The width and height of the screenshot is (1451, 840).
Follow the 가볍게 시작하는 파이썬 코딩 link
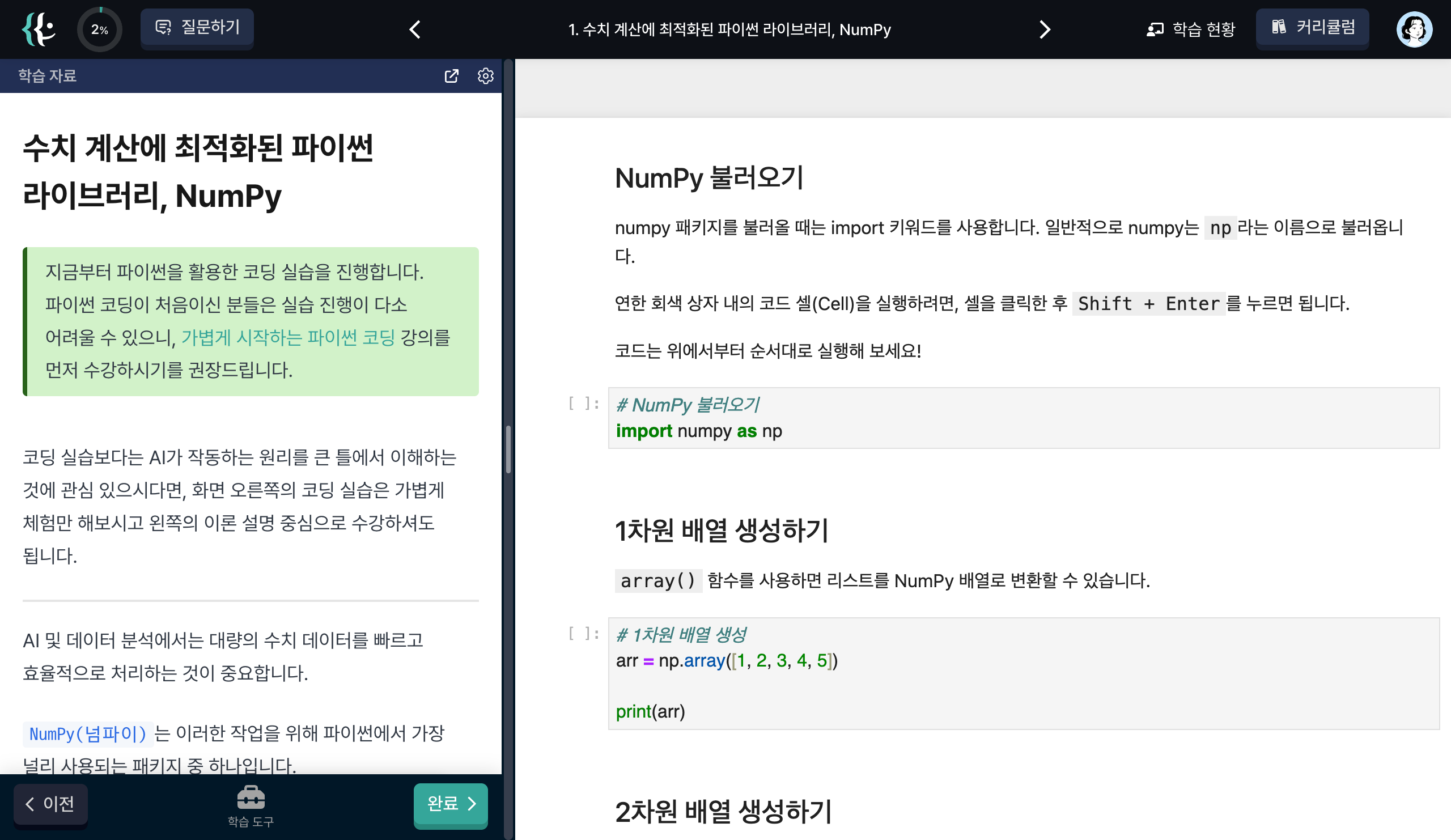(288, 337)
